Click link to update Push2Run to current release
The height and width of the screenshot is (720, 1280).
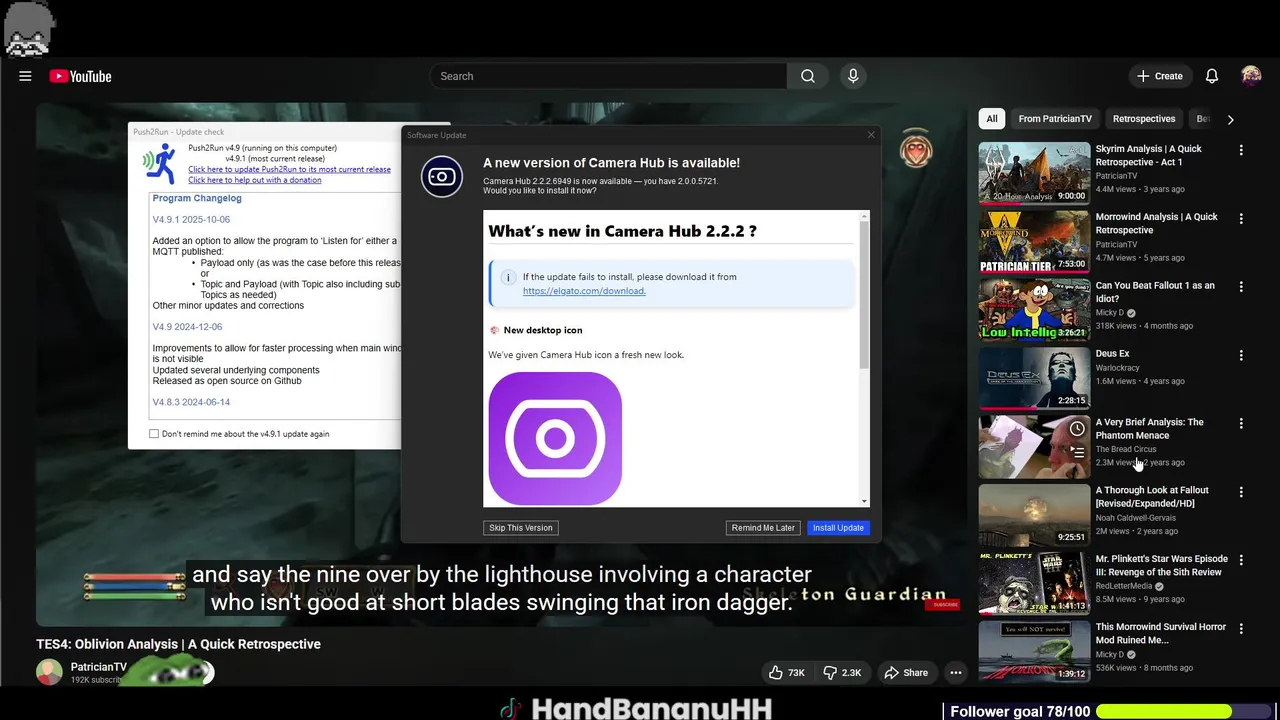[x=289, y=169]
